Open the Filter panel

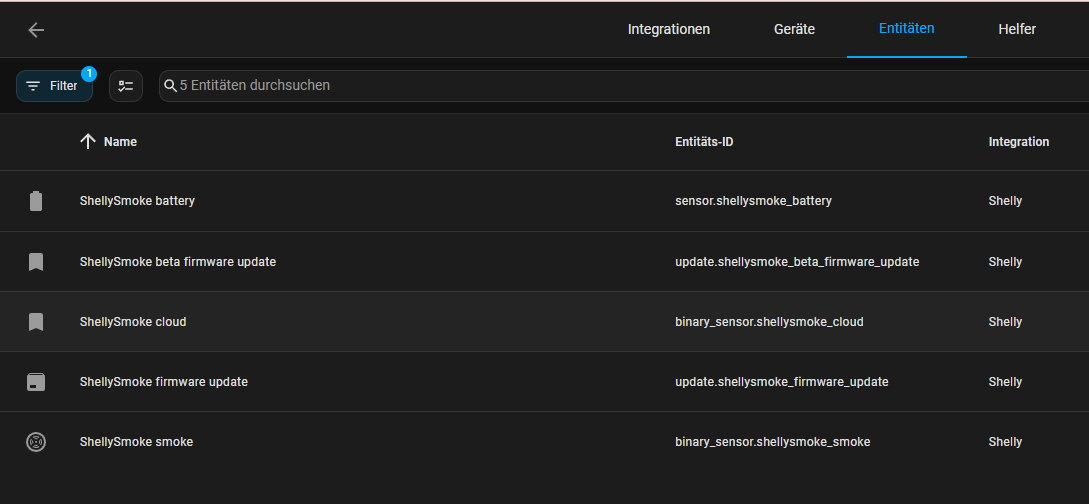54,86
